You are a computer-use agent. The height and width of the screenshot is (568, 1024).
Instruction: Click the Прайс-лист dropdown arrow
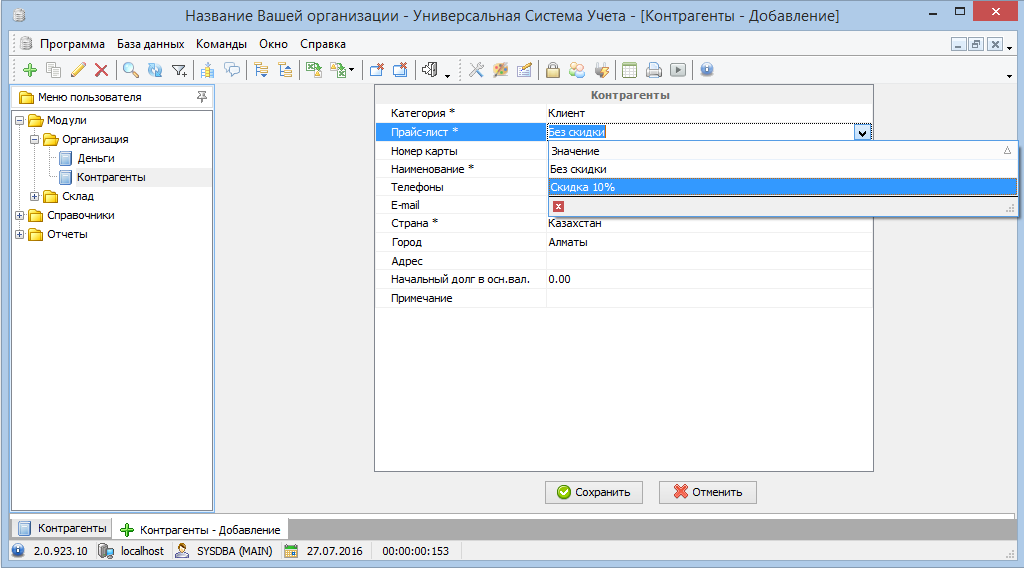[x=861, y=132]
